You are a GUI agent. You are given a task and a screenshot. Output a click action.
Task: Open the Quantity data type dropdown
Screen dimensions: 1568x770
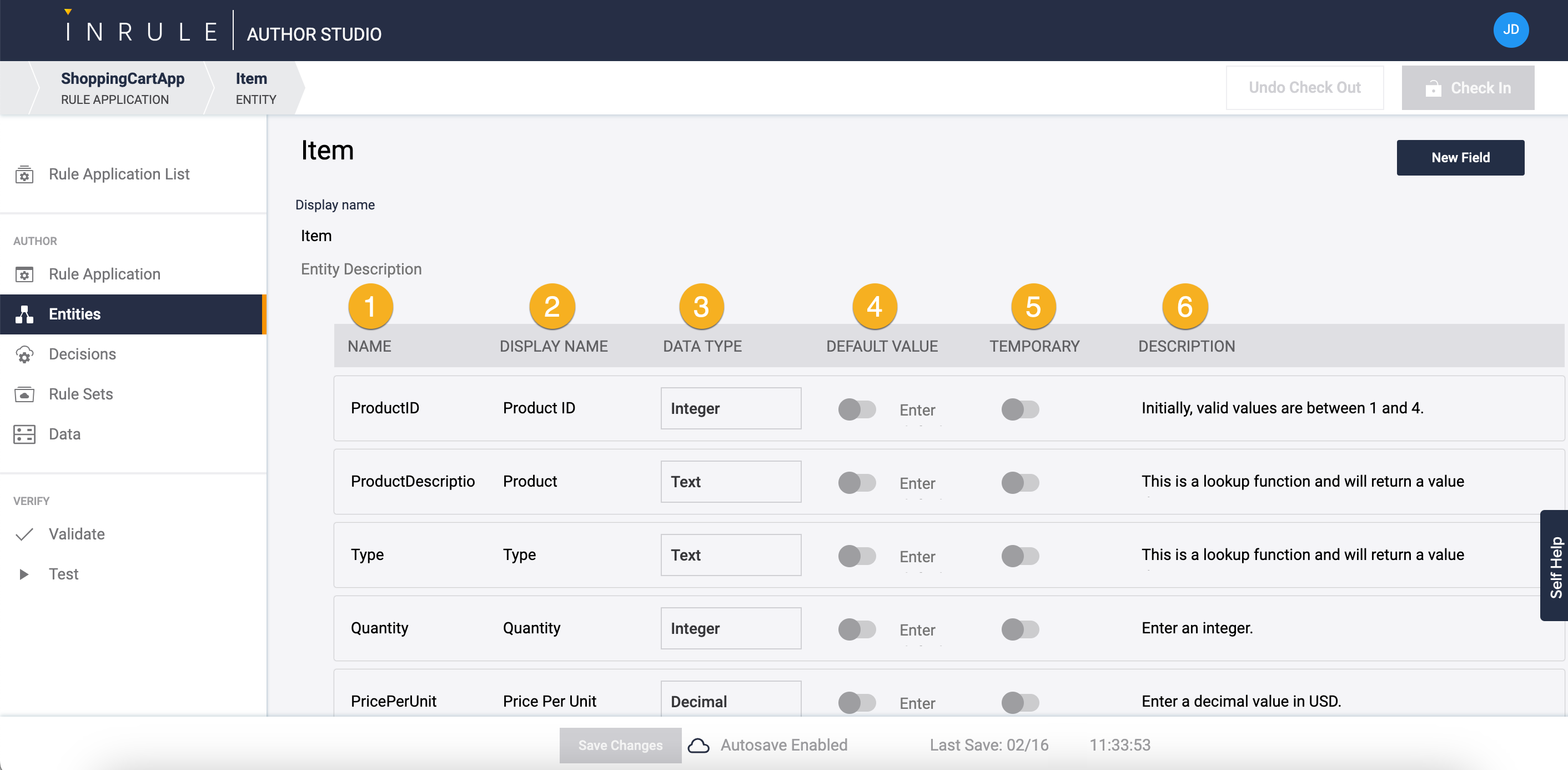731,629
